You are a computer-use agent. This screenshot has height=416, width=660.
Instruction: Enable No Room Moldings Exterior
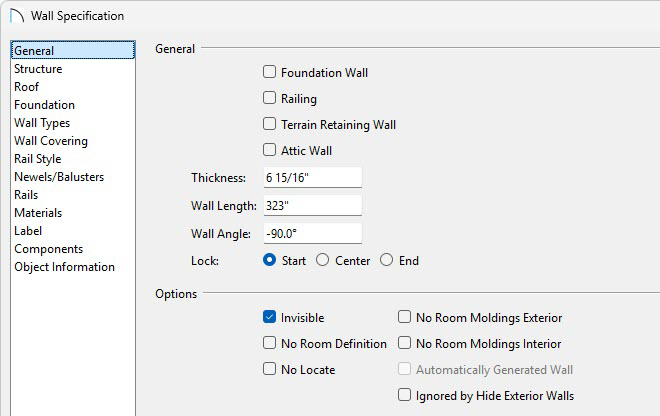(x=404, y=317)
